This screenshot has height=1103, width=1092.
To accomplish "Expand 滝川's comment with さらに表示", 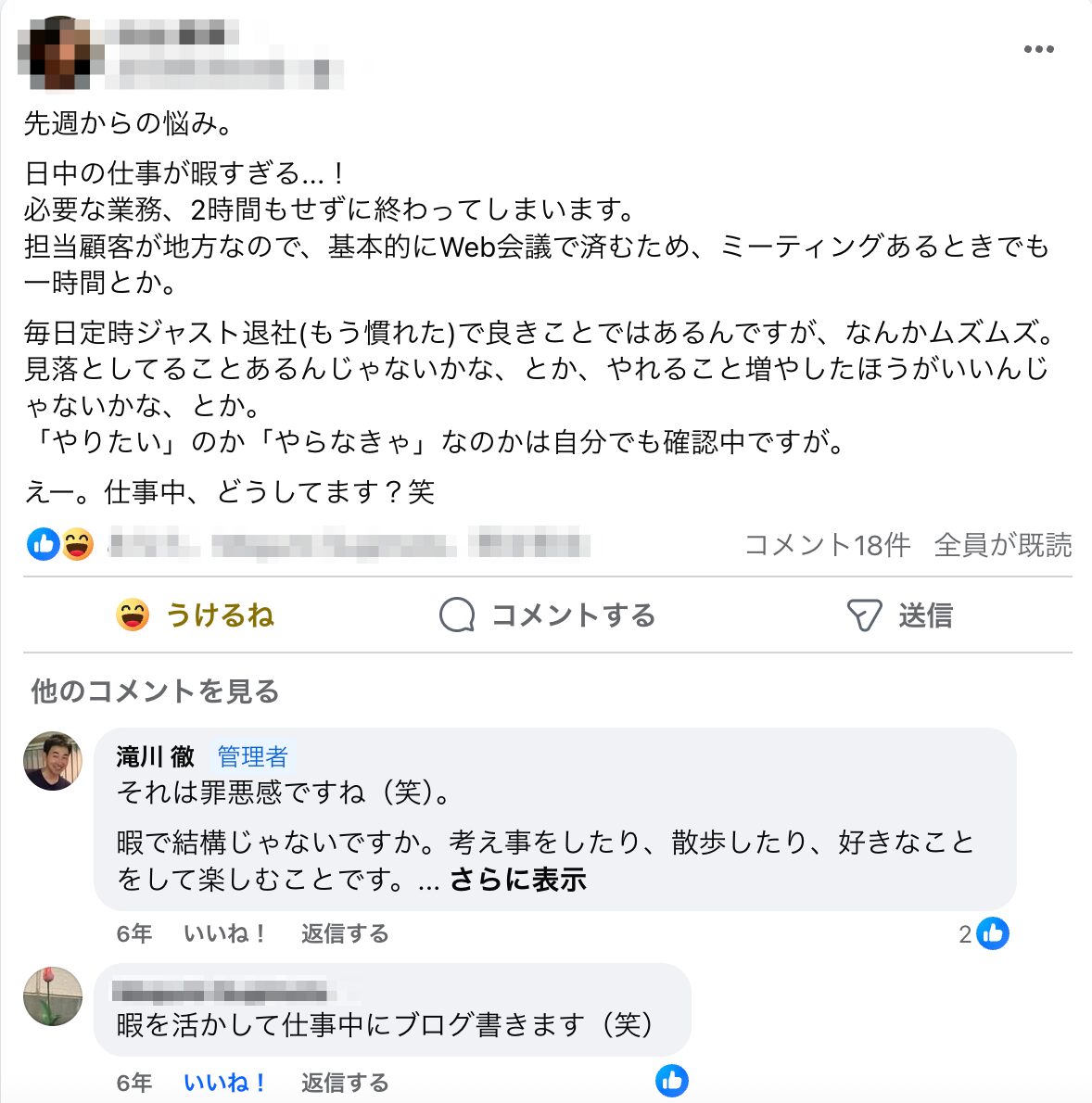I will (x=518, y=880).
